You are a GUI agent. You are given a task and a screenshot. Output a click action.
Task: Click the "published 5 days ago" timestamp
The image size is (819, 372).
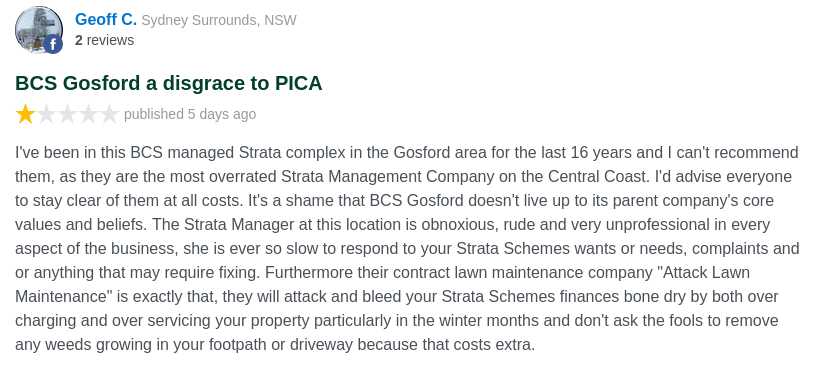click(x=190, y=114)
